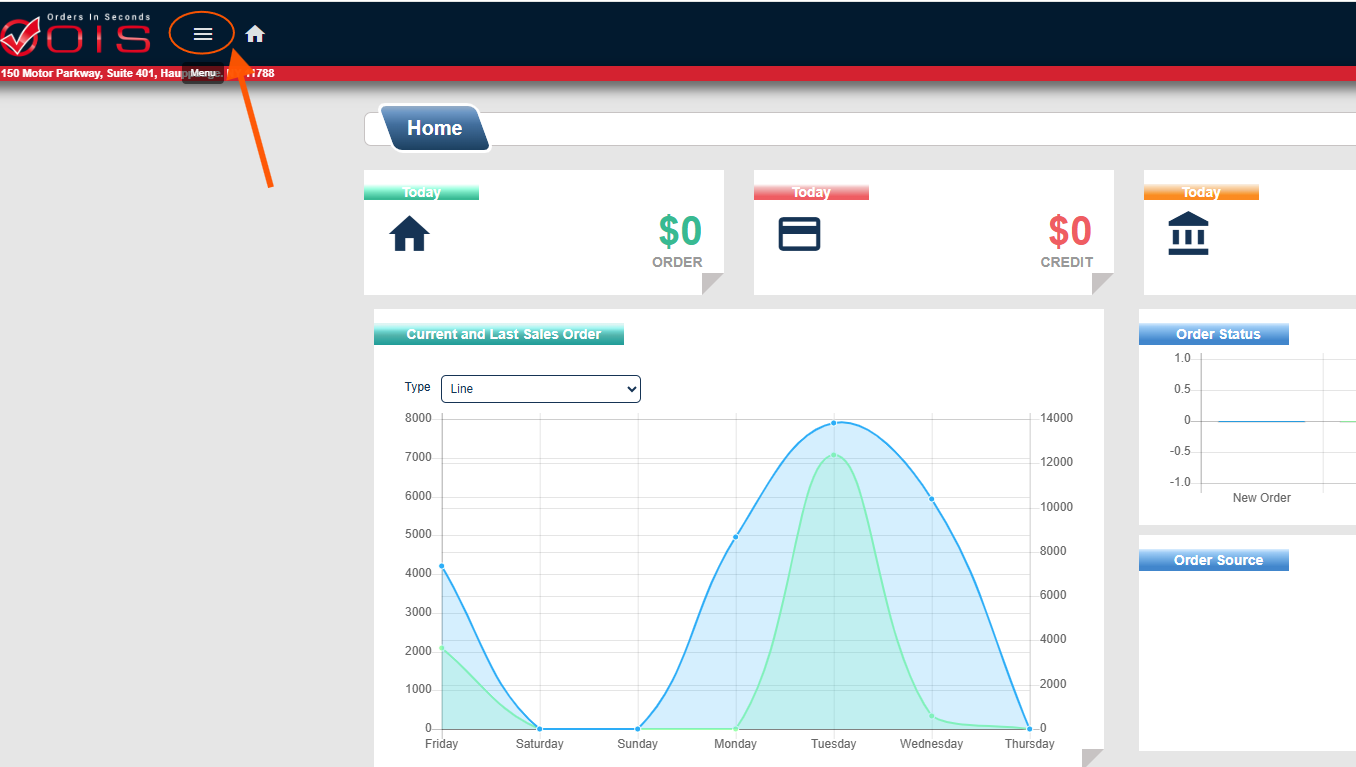The width and height of the screenshot is (1356, 767).
Task: Select the Home tab
Action: 434,129
